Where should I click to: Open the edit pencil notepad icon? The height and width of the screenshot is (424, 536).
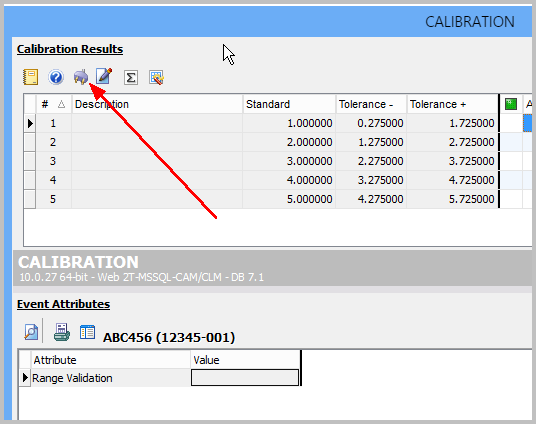(104, 76)
